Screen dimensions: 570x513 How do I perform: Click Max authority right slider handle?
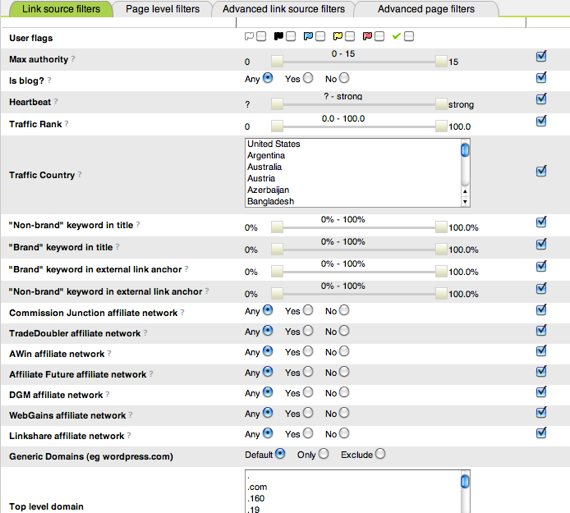pos(441,61)
